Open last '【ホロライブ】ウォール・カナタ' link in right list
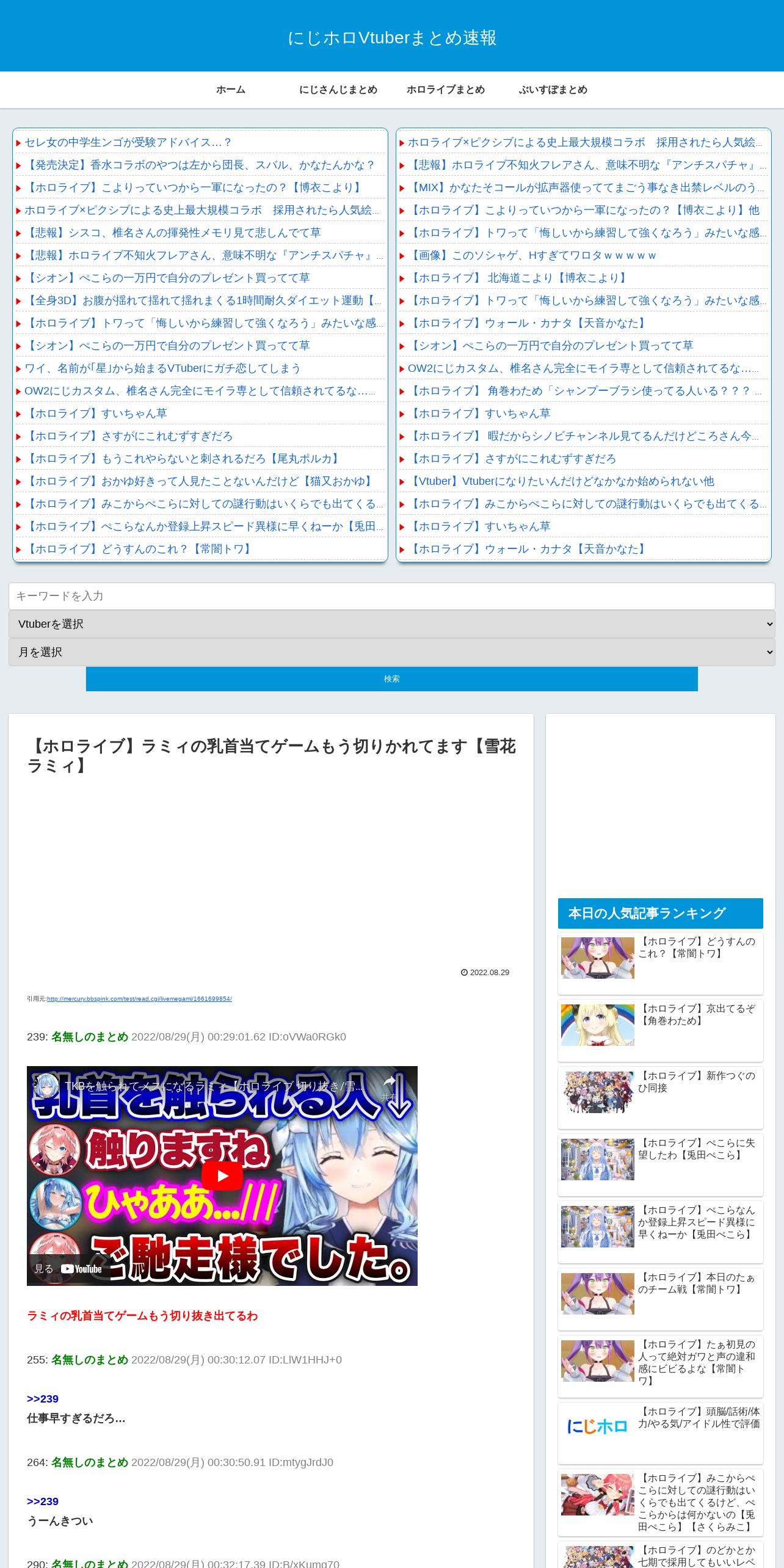The image size is (784, 1568). [x=528, y=549]
